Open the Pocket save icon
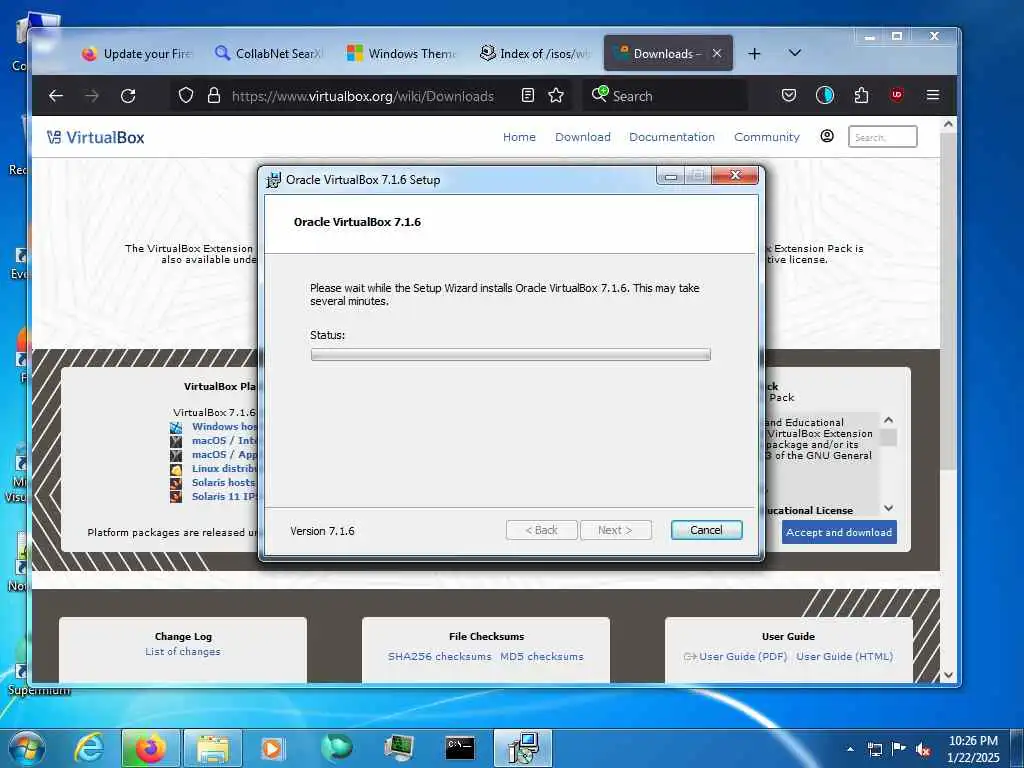The image size is (1024, 768). pos(789,96)
